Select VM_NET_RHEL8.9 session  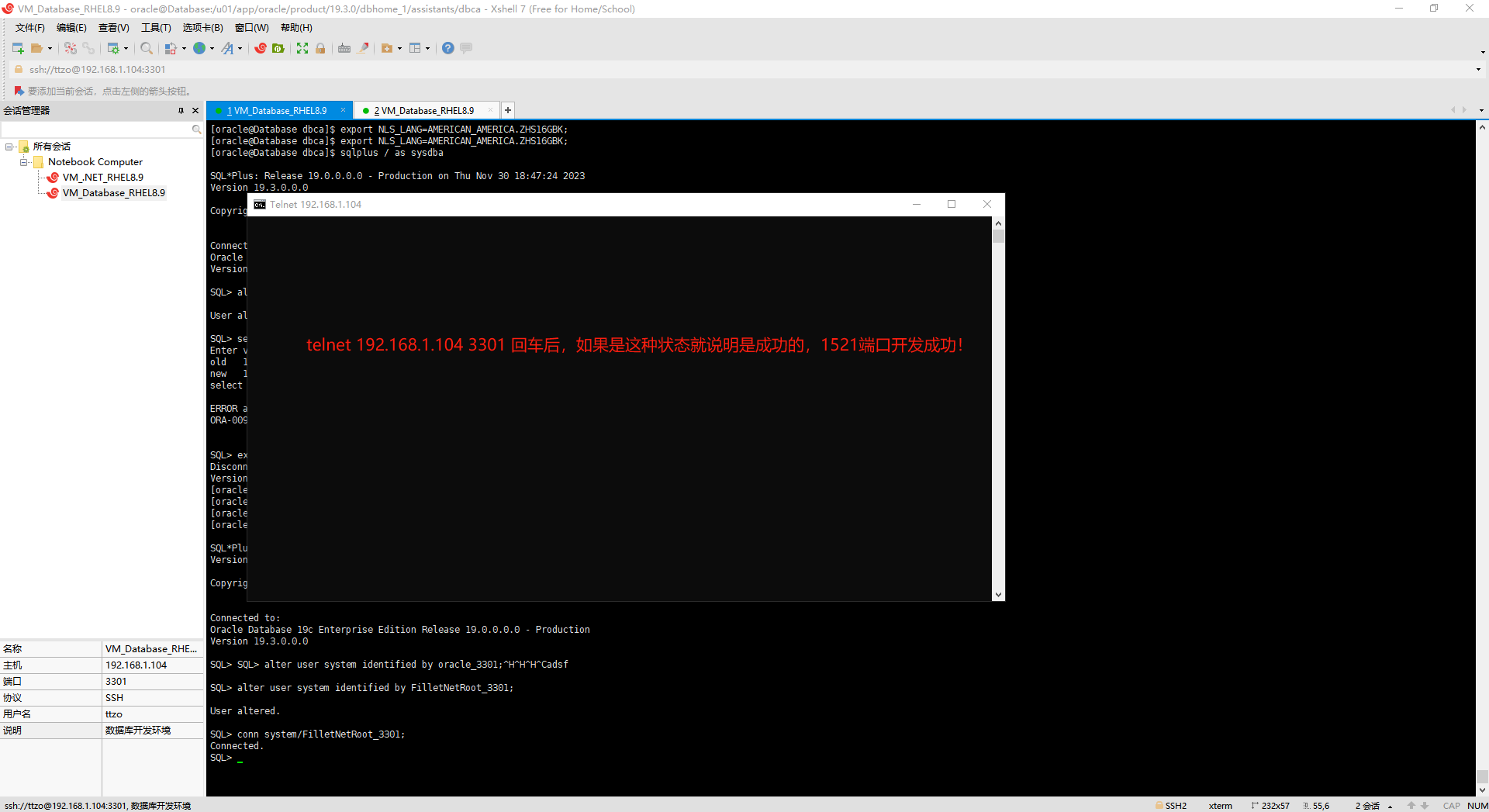pos(102,178)
